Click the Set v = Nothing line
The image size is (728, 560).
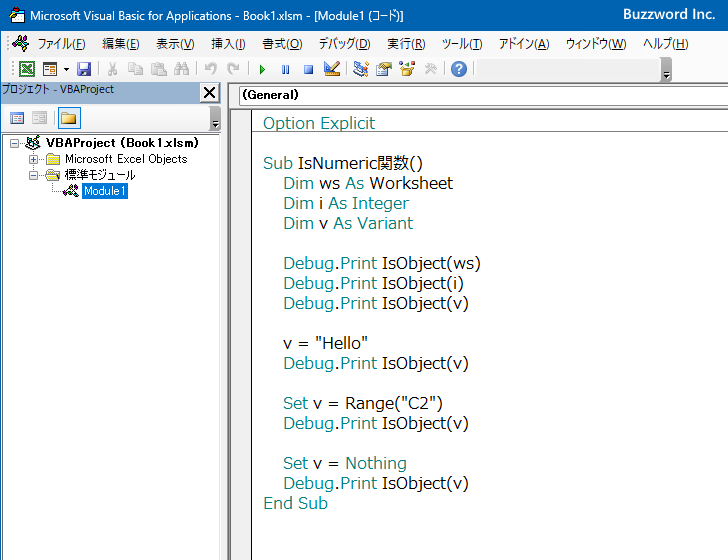tap(344, 463)
